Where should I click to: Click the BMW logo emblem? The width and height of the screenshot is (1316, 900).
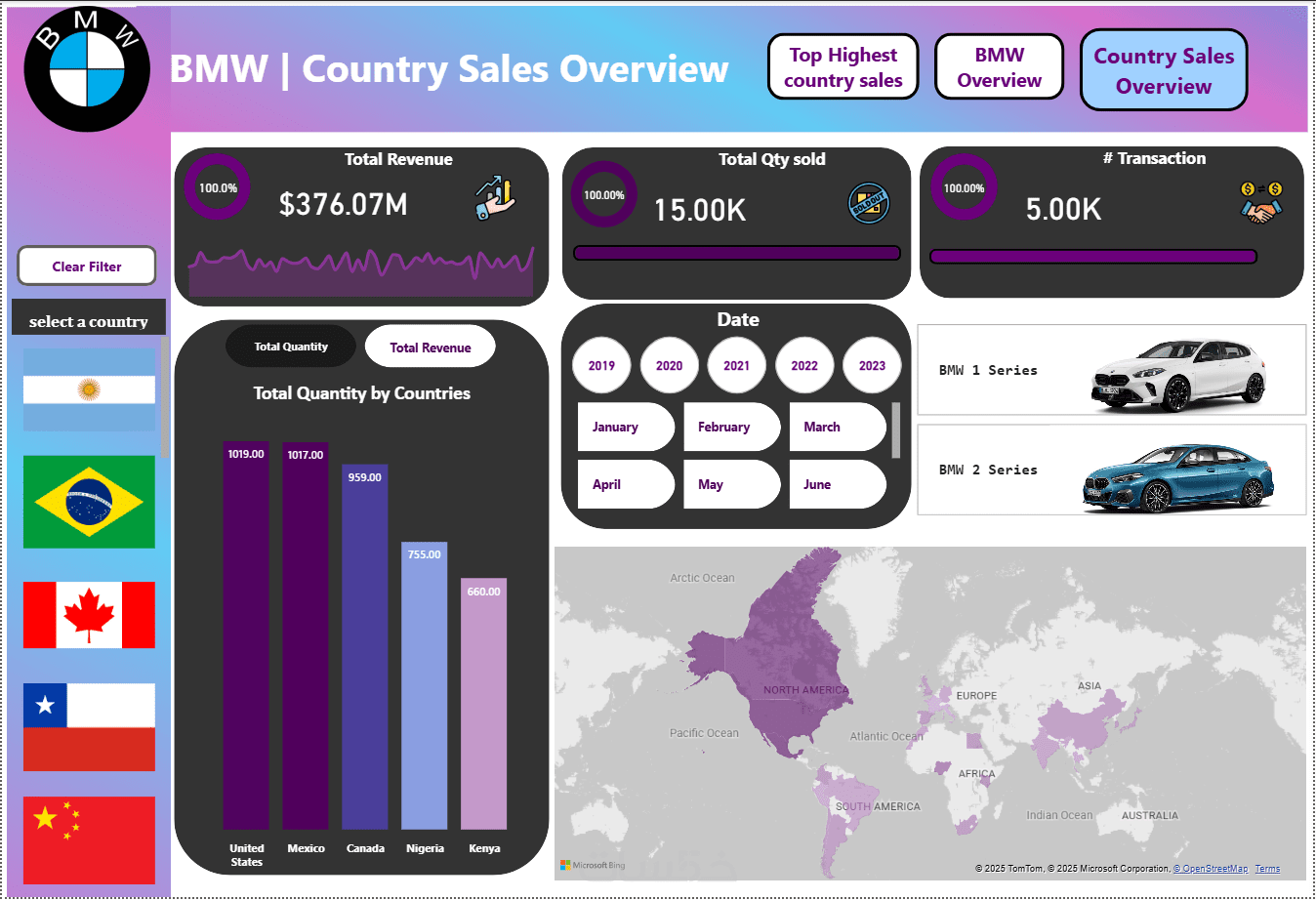click(87, 69)
